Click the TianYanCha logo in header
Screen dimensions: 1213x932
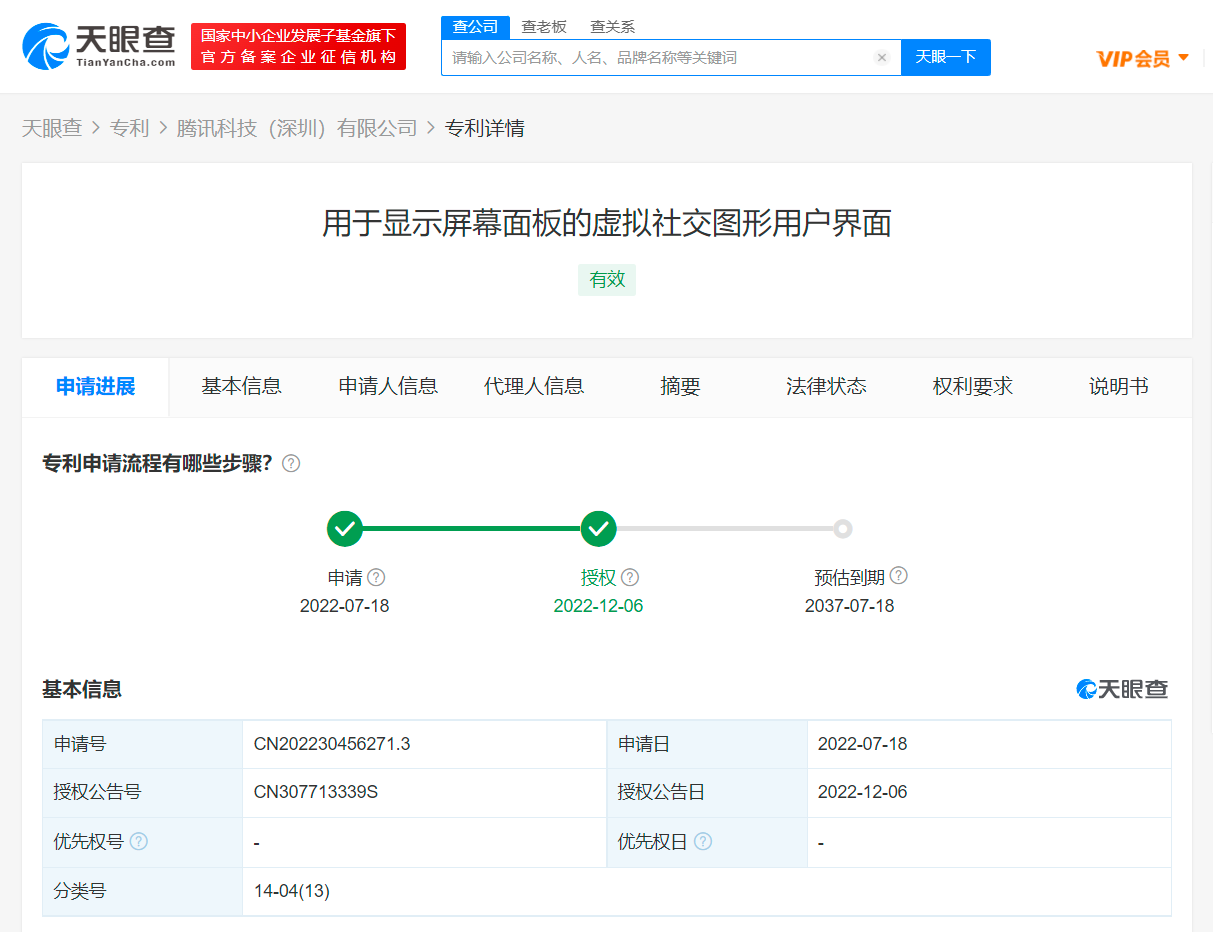point(98,46)
